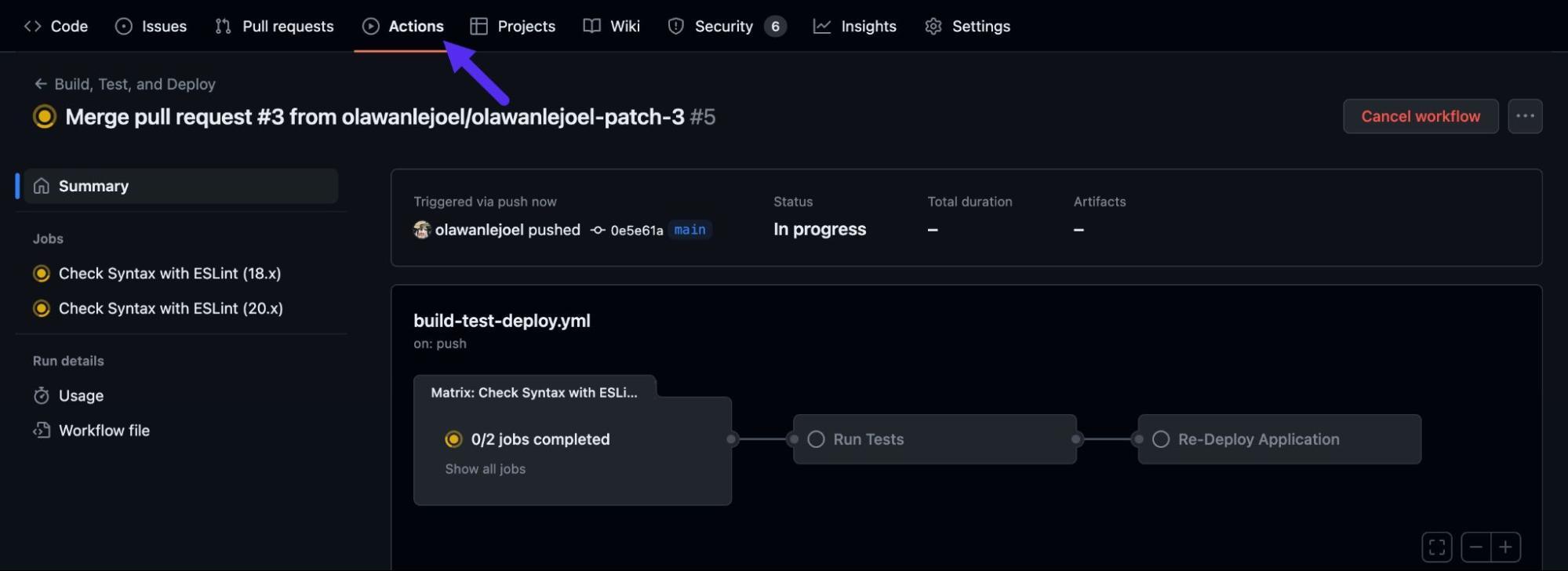This screenshot has height=571, width=1568.
Task: Go back to Build, Test, and Deploy
Action: [125, 84]
